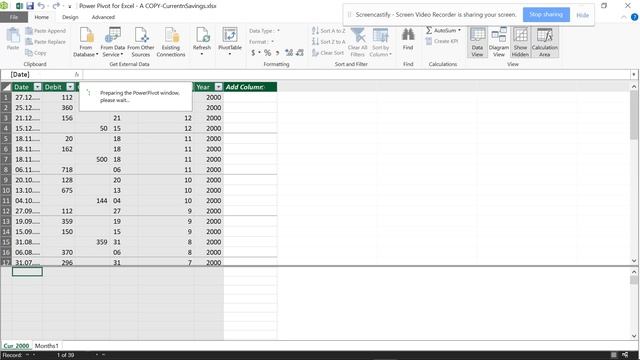Decrease decimal places
640x360 pixels.
[x=300, y=53]
